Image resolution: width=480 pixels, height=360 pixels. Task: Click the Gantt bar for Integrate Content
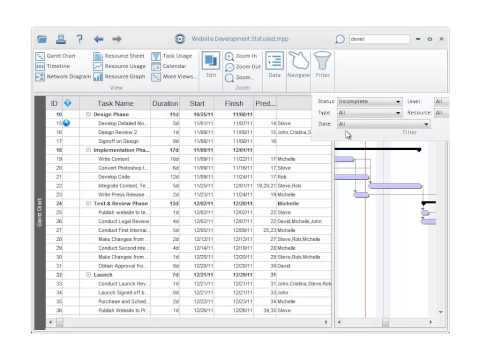(x=395, y=186)
